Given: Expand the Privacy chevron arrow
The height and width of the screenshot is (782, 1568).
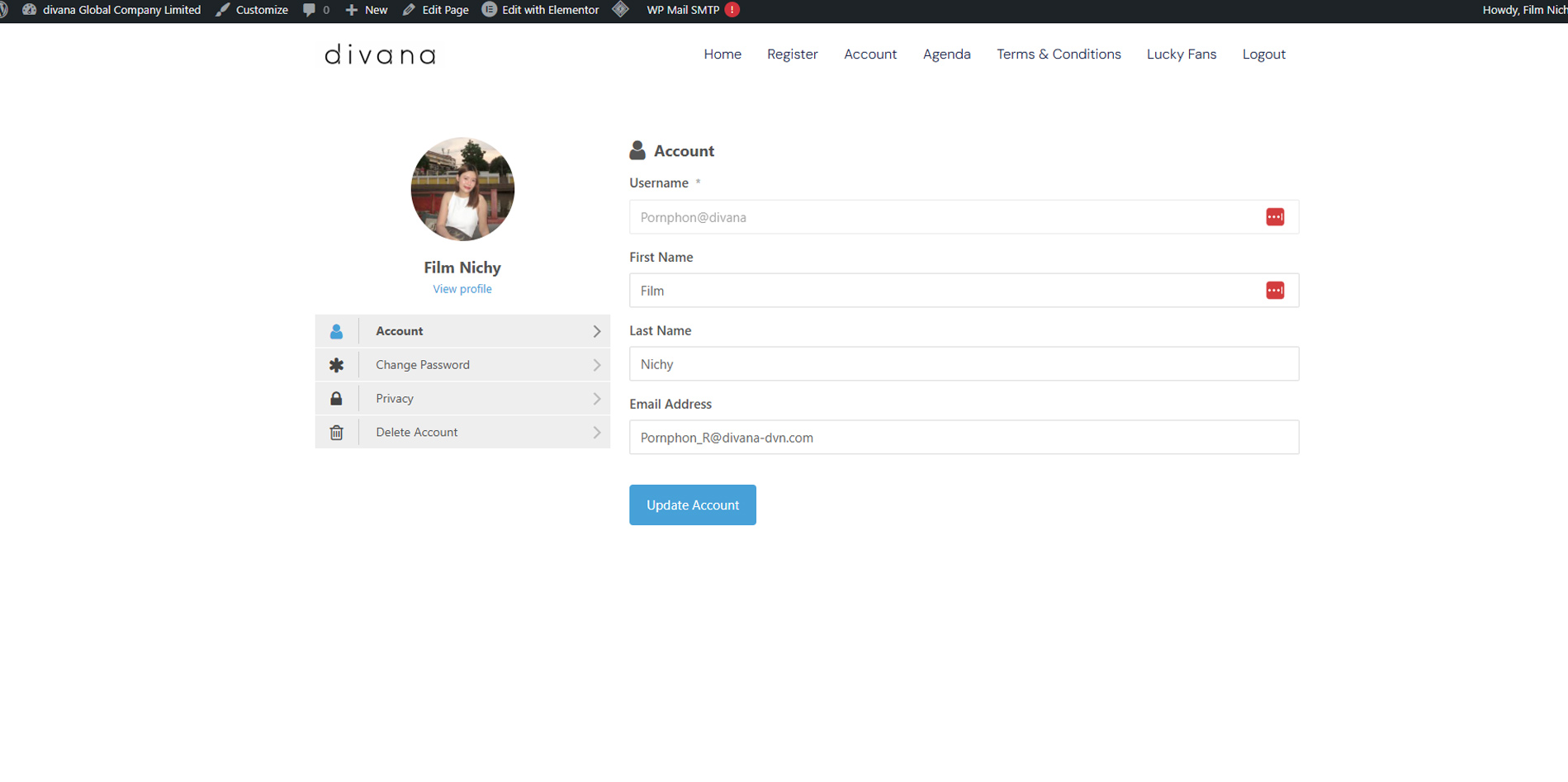Looking at the screenshot, I should (596, 399).
